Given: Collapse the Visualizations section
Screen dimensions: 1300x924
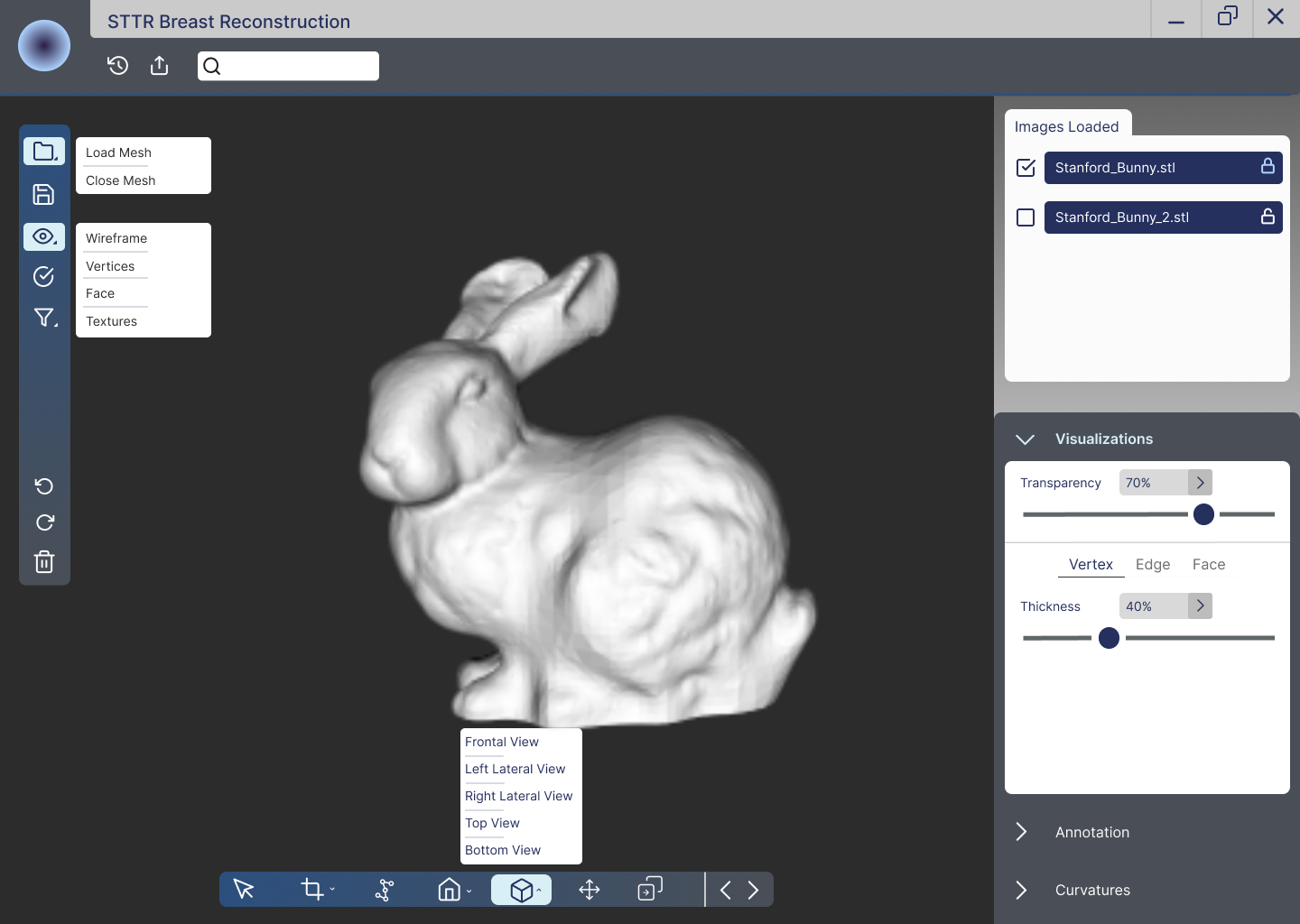Looking at the screenshot, I should point(1025,439).
